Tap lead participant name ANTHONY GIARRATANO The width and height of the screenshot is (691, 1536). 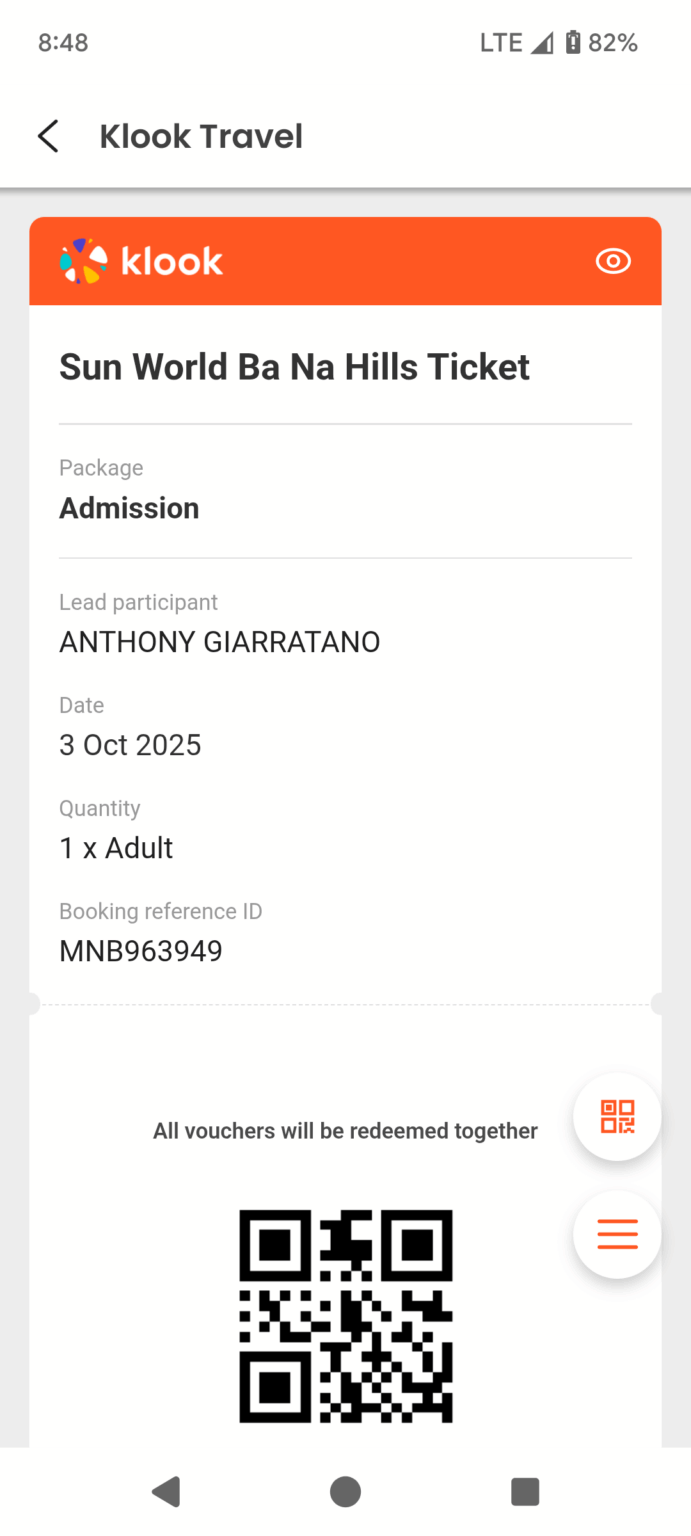point(220,642)
